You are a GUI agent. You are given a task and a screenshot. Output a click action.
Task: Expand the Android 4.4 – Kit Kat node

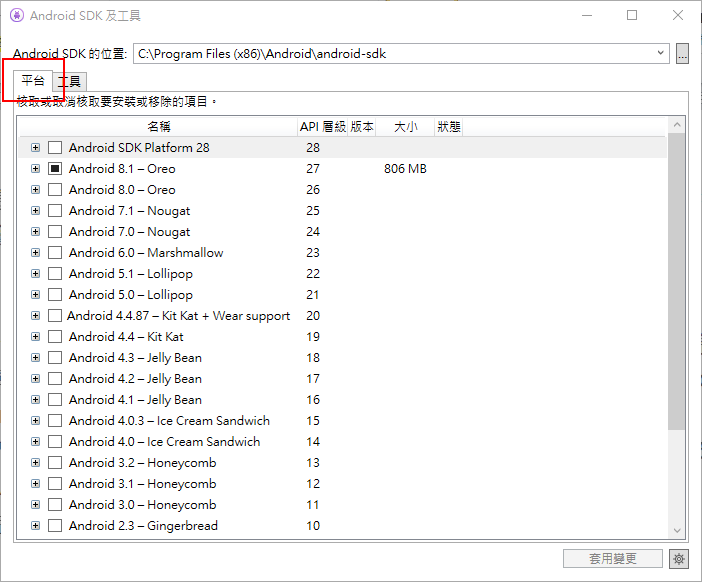pyautogui.click(x=35, y=337)
